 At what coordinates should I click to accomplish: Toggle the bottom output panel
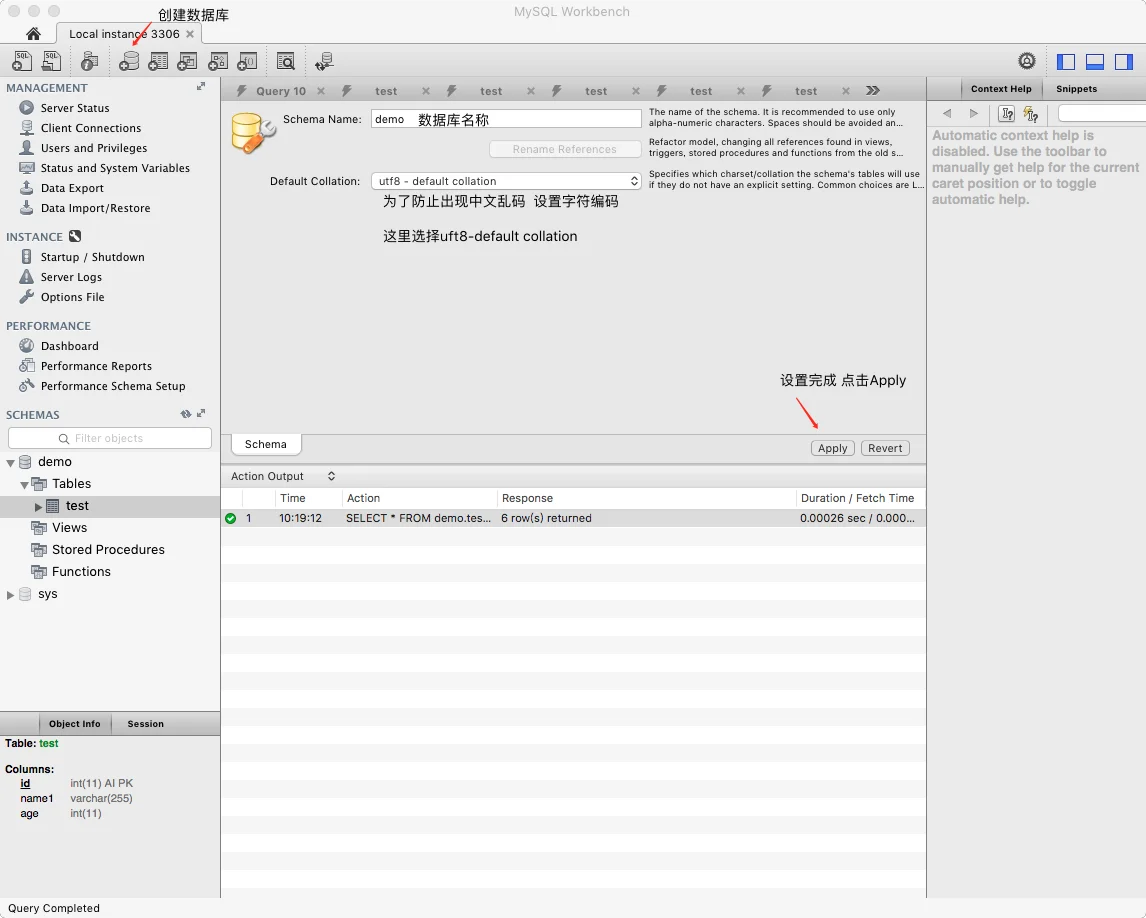1095,61
